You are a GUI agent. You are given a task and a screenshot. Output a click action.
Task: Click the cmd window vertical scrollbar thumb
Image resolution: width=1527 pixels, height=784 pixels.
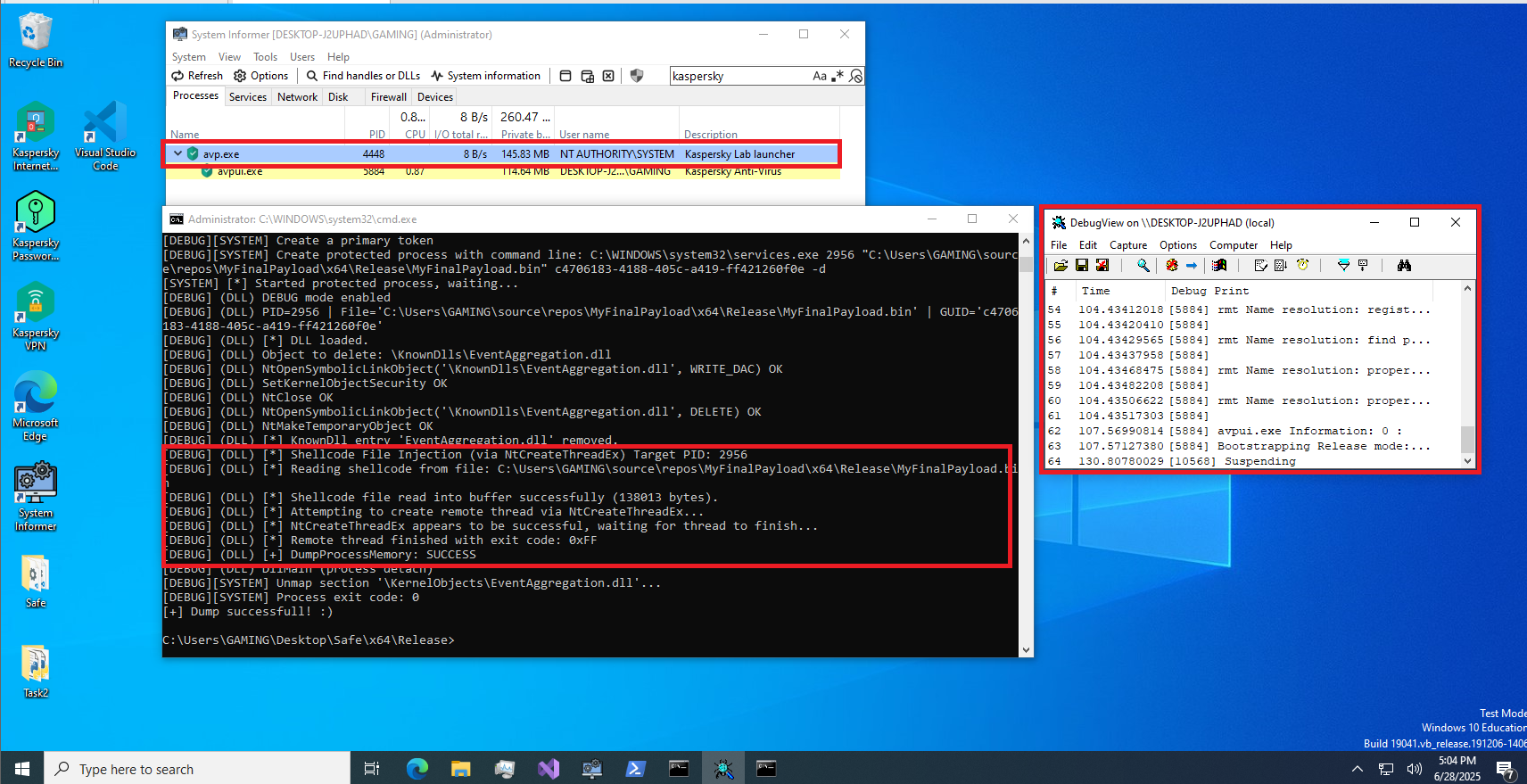[1026, 264]
